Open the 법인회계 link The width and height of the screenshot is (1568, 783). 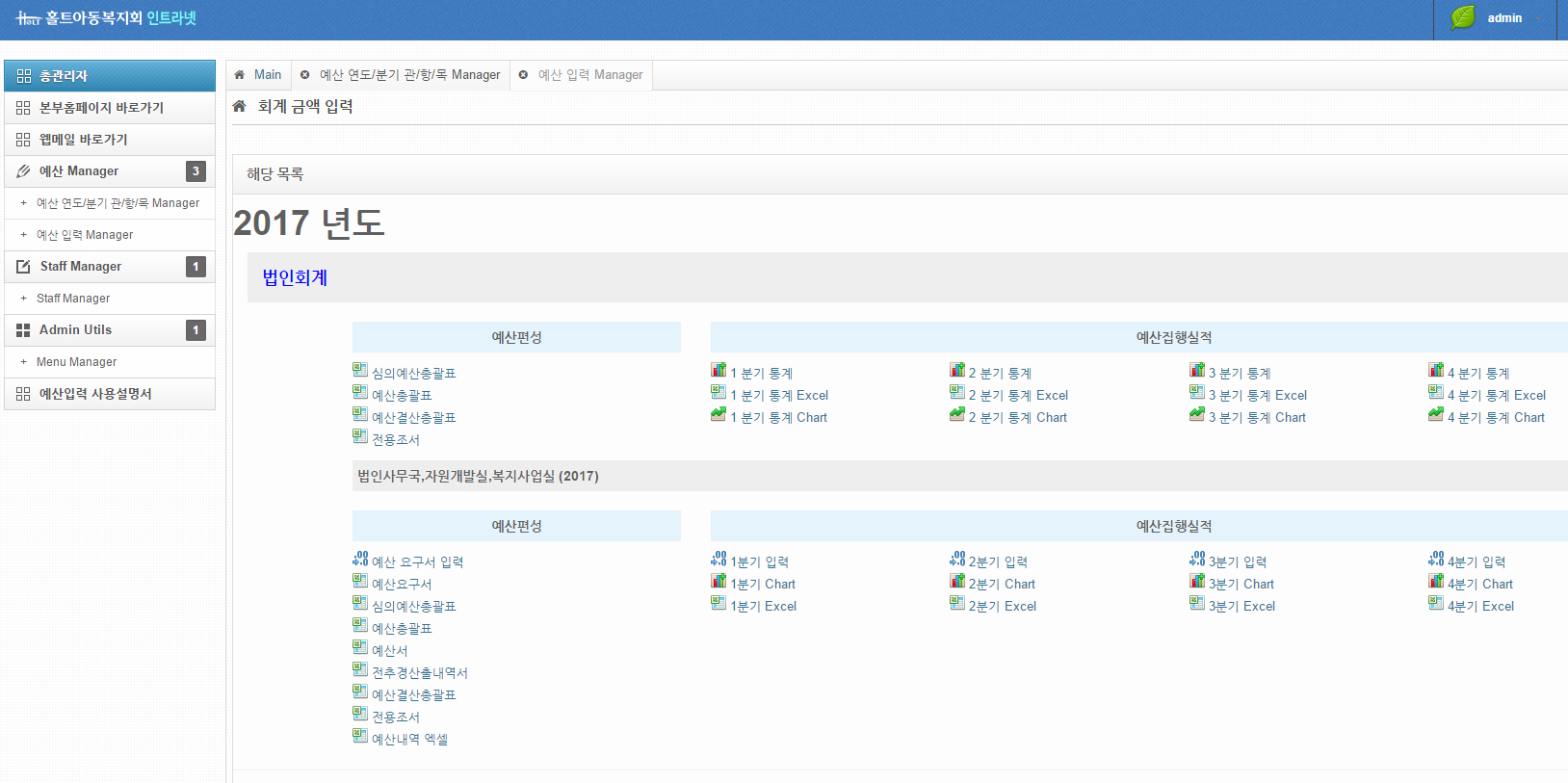(295, 278)
